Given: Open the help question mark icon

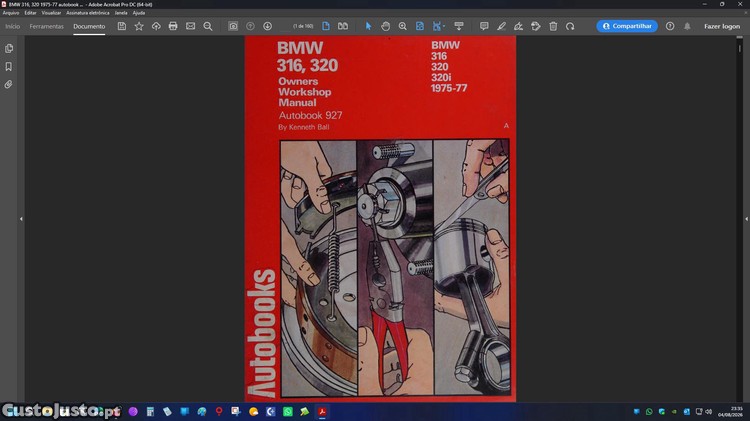Looking at the screenshot, I should (x=670, y=26).
